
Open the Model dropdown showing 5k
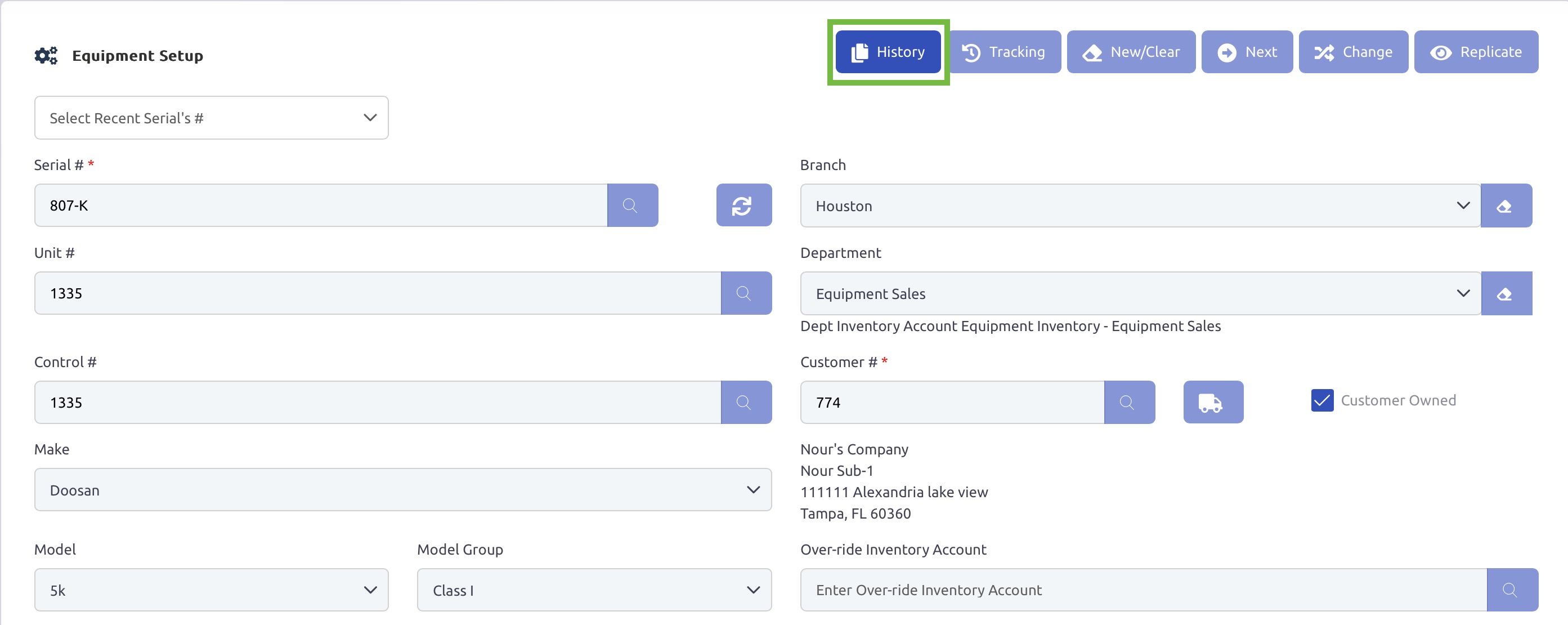210,589
